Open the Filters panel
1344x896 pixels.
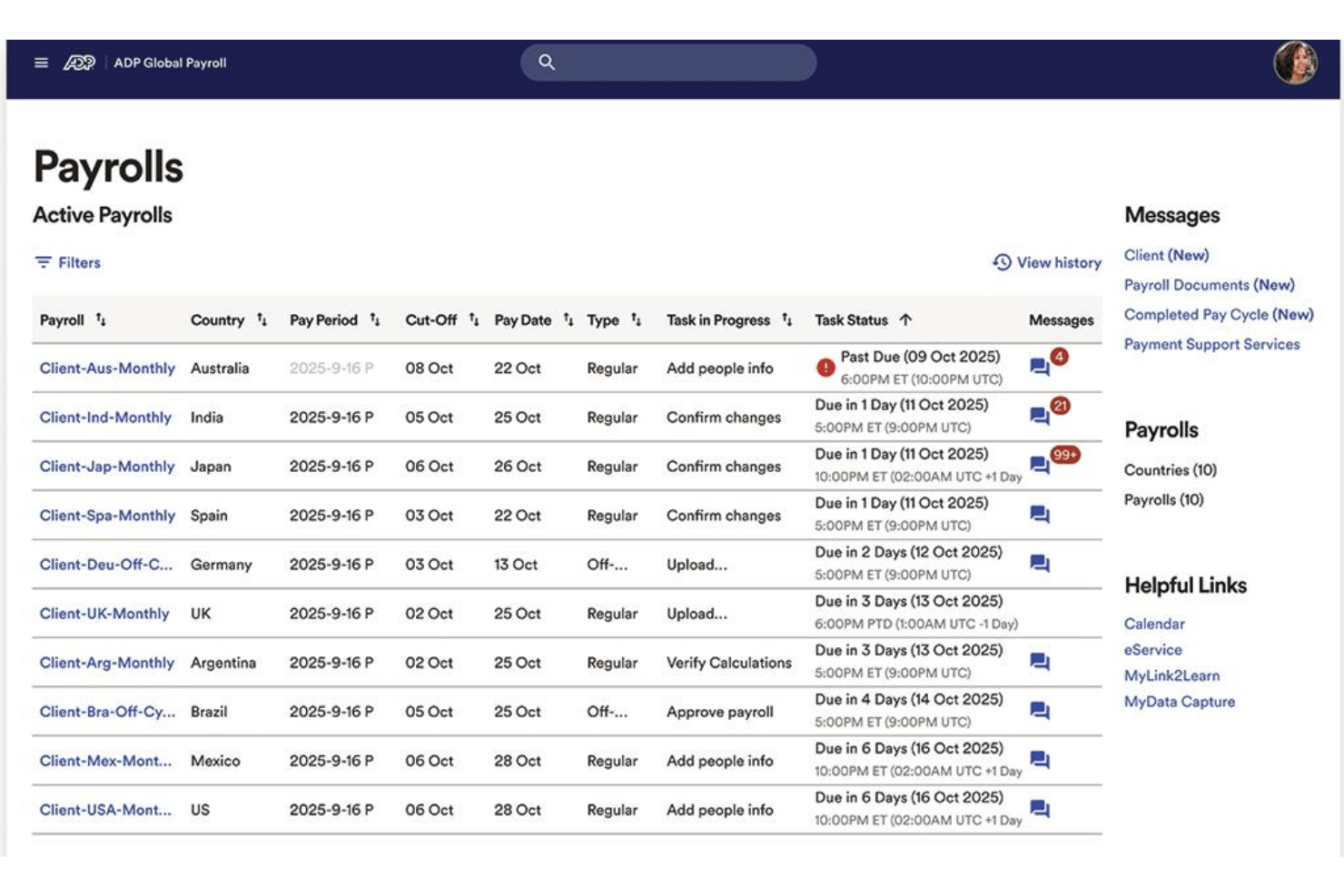click(x=68, y=262)
